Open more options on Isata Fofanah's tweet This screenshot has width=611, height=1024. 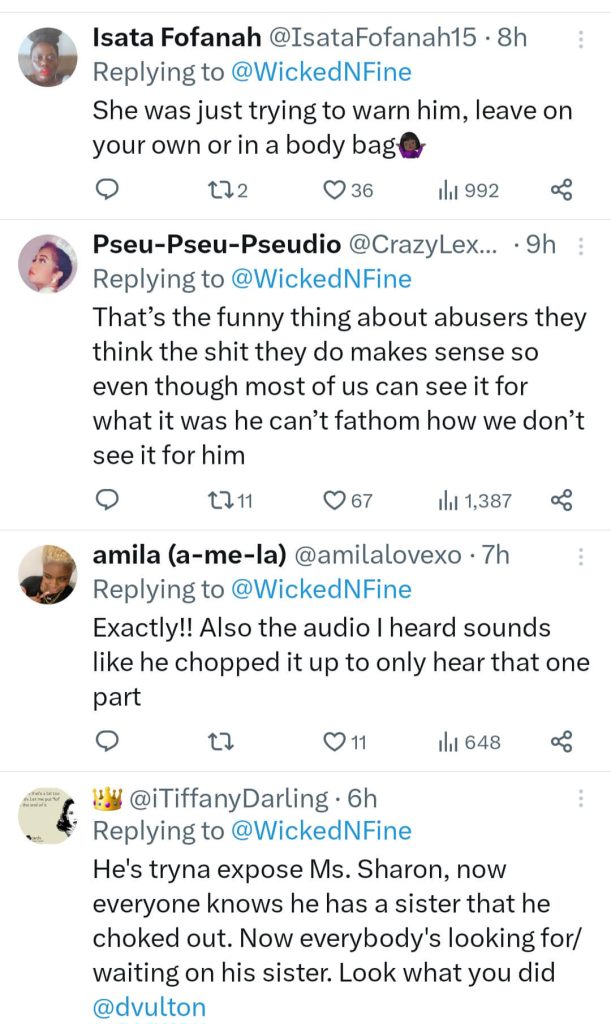(x=581, y=41)
